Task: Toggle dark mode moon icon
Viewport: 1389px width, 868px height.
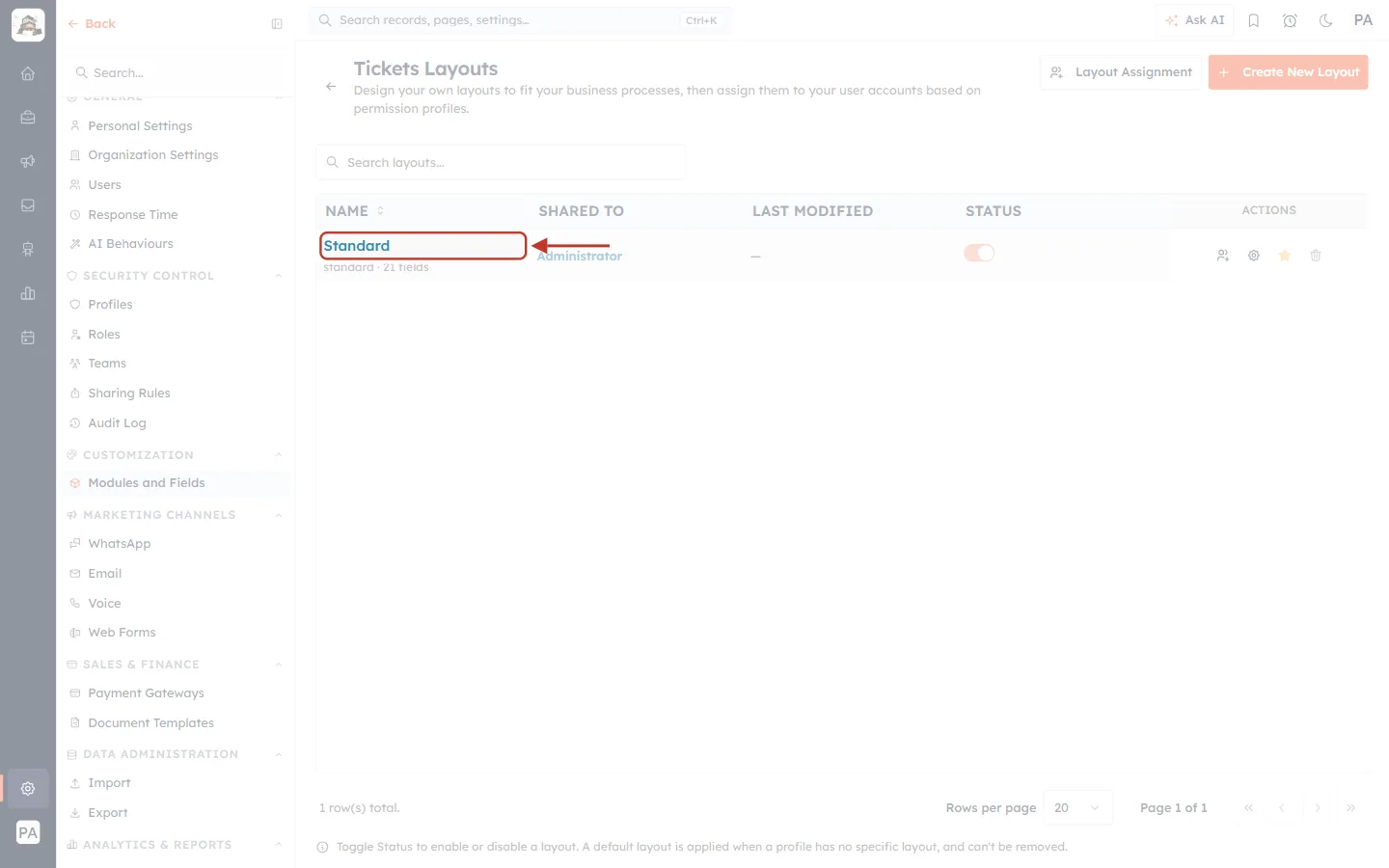Action: pos(1325,20)
